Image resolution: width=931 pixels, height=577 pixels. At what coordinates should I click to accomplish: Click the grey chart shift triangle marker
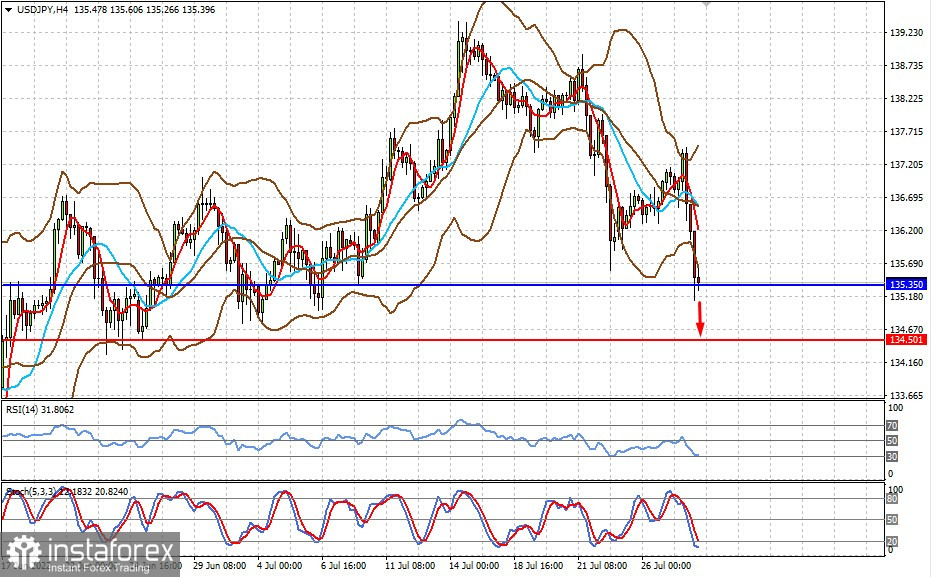click(x=706, y=4)
